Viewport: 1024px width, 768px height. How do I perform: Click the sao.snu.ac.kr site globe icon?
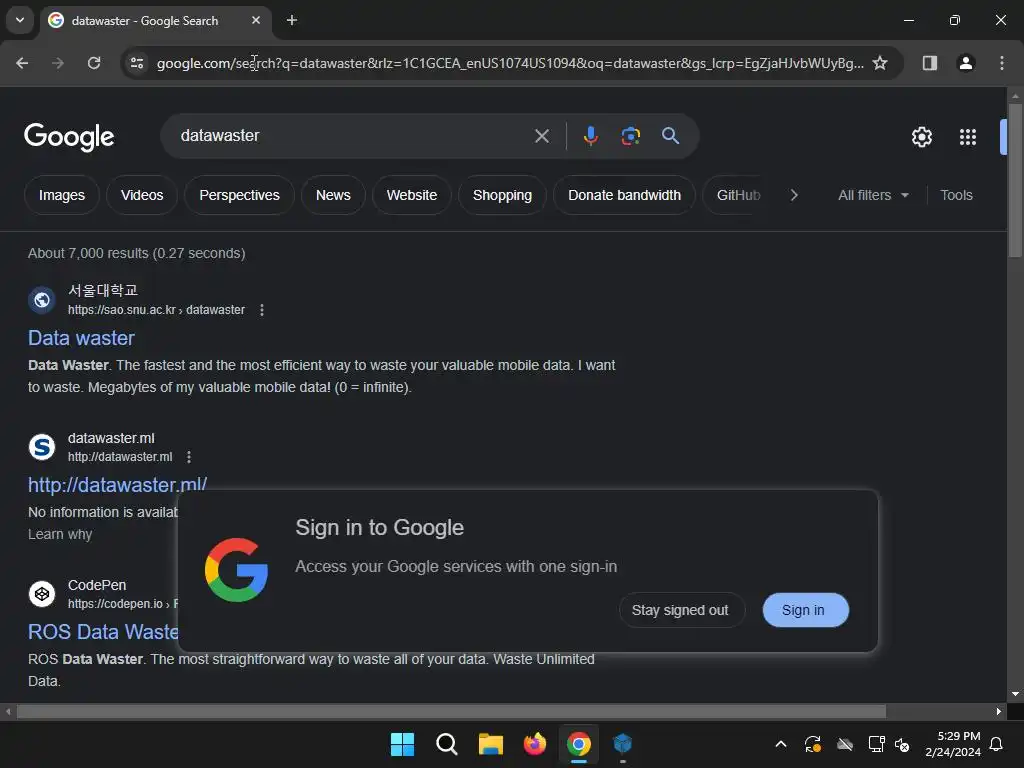click(42, 300)
